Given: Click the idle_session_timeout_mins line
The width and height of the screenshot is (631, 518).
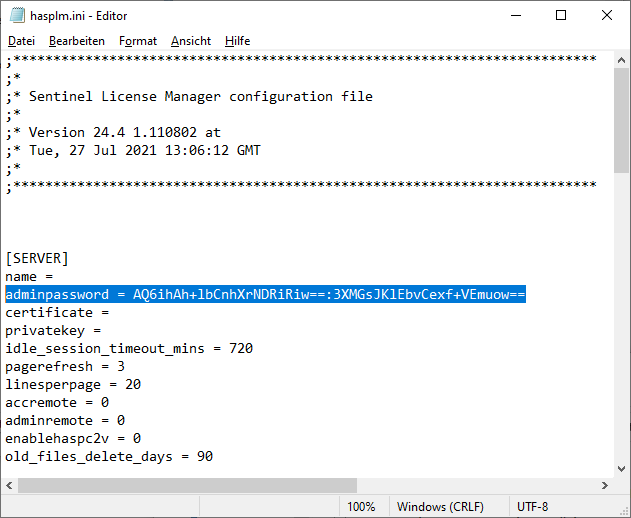Looking at the screenshot, I should (129, 349).
